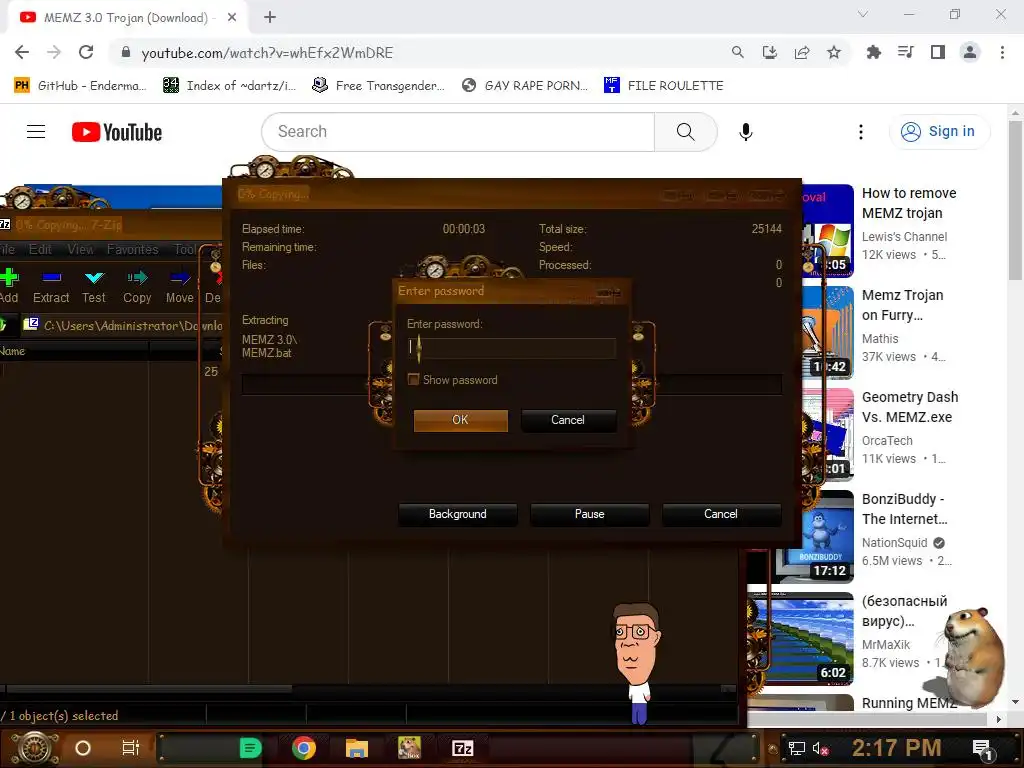
Task: Cancel the Enter password dialog
Action: 568,420
